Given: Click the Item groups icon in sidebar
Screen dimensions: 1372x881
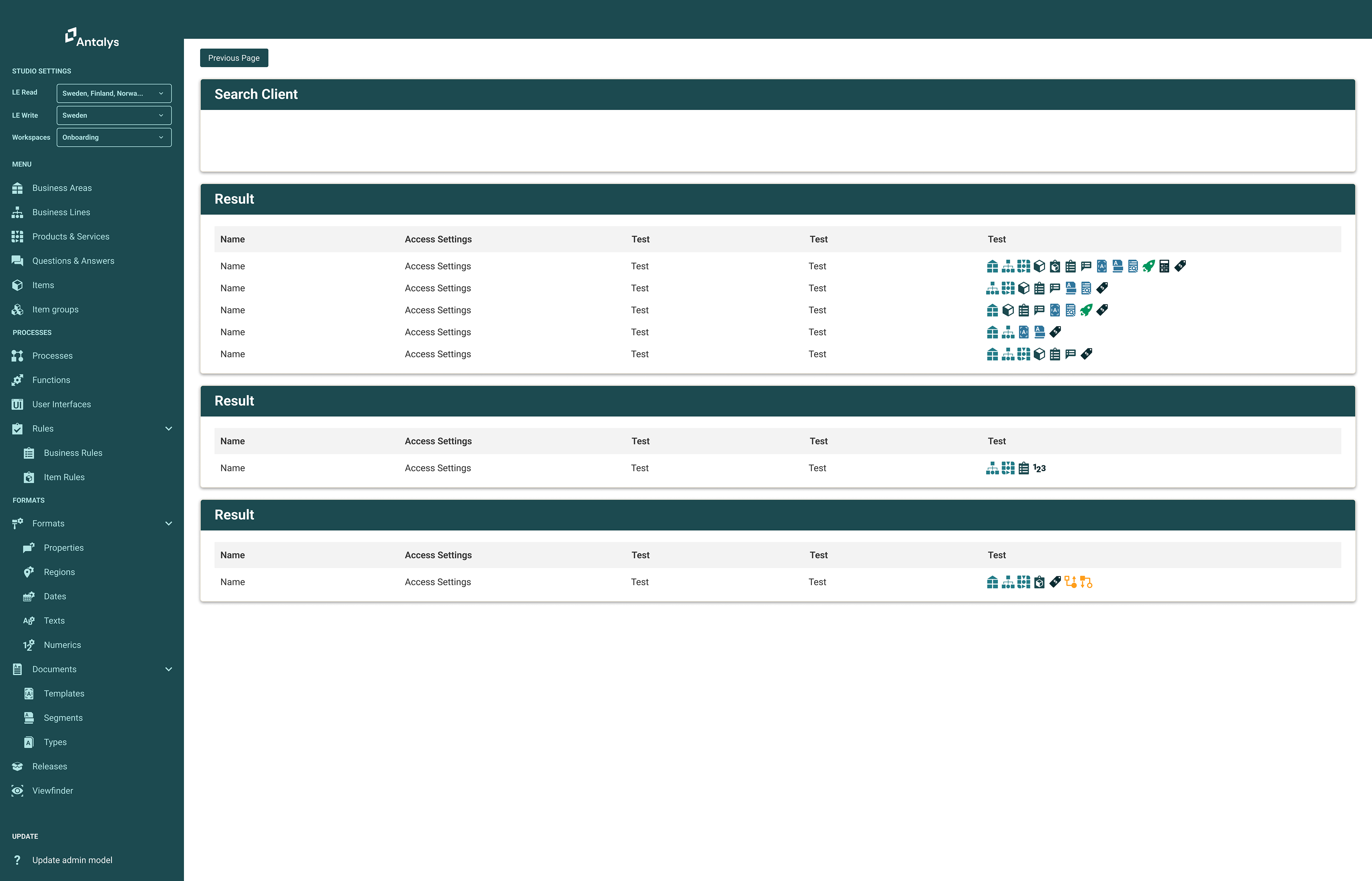Looking at the screenshot, I should 17,309.
